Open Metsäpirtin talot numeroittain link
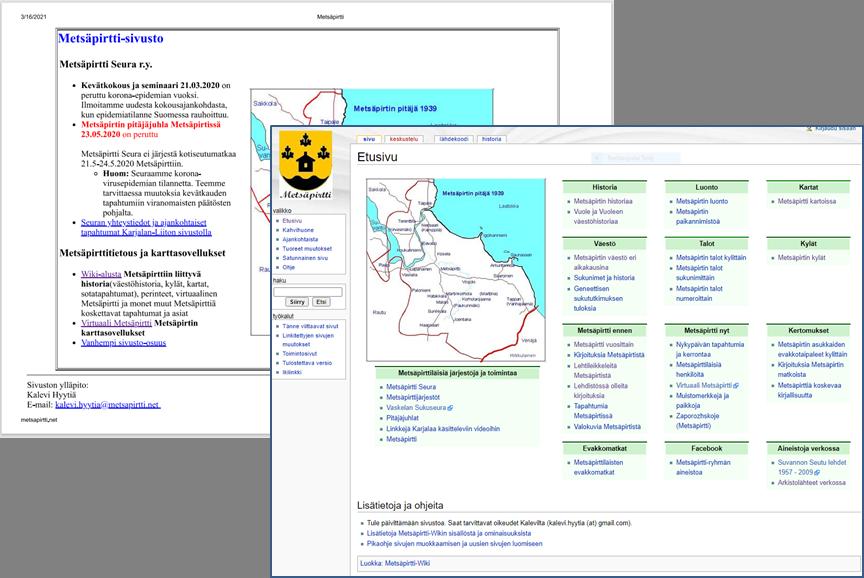Screen dimensions: 864x578 pos(699,294)
